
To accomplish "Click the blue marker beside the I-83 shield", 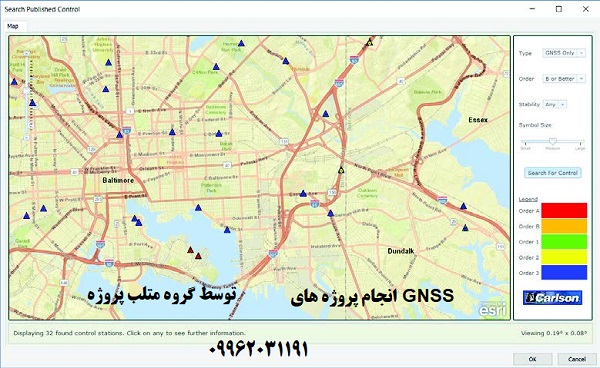I will coord(119,135).
